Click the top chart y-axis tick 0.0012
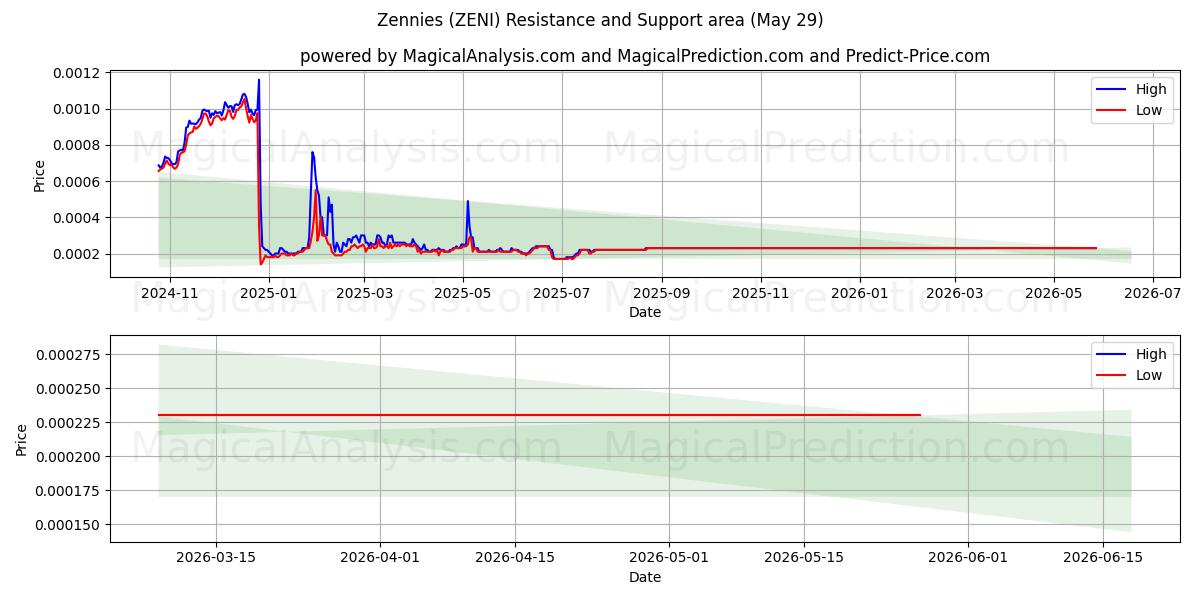1200x600 pixels. tap(77, 73)
